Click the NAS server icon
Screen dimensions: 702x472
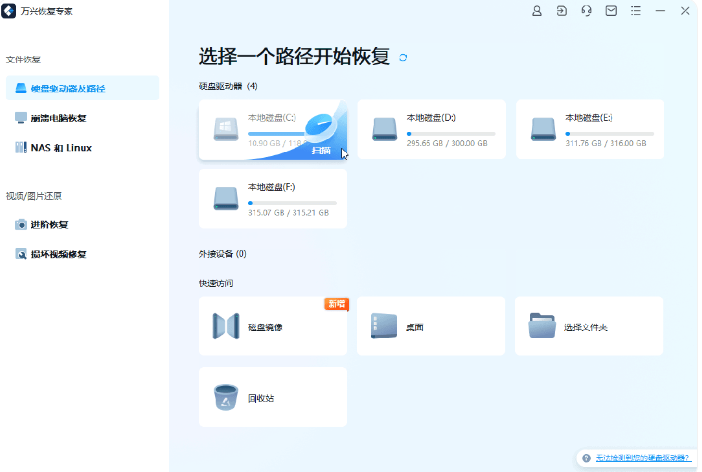point(21,147)
